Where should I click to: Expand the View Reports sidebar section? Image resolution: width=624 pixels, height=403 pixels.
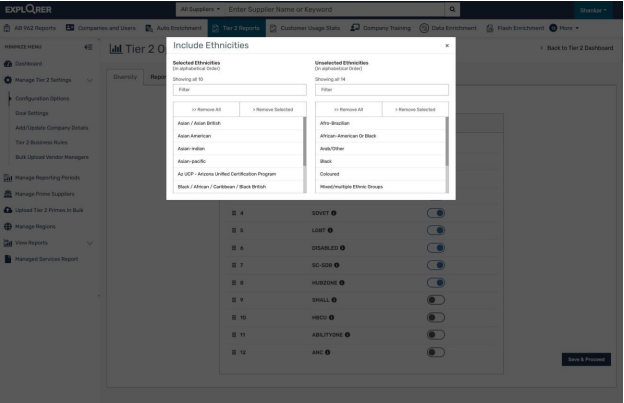[x=50, y=243]
